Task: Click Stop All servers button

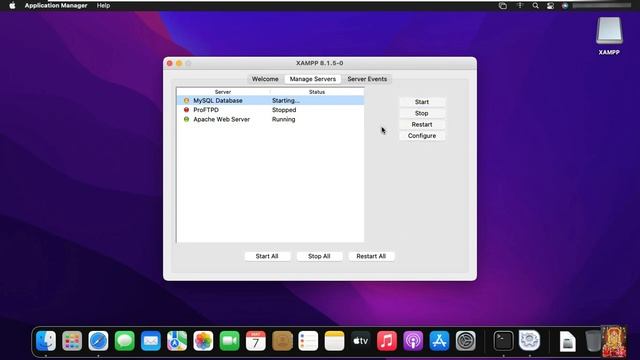Action: click(x=319, y=256)
